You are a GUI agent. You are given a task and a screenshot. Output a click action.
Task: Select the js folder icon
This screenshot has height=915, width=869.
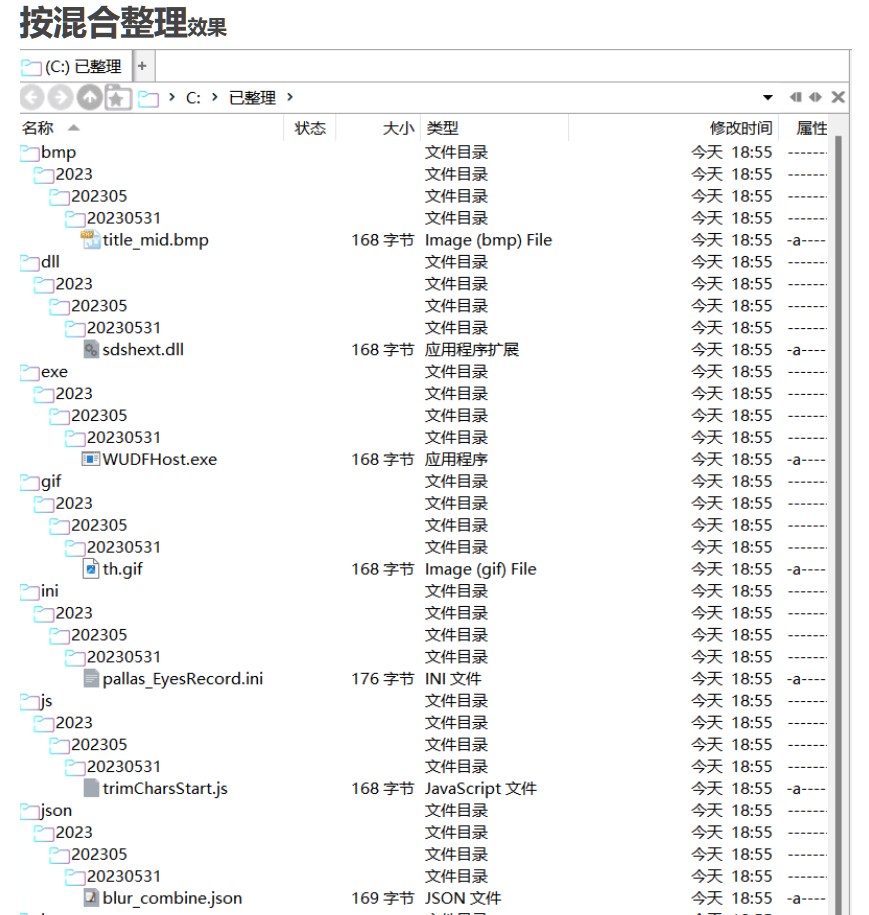pos(30,701)
